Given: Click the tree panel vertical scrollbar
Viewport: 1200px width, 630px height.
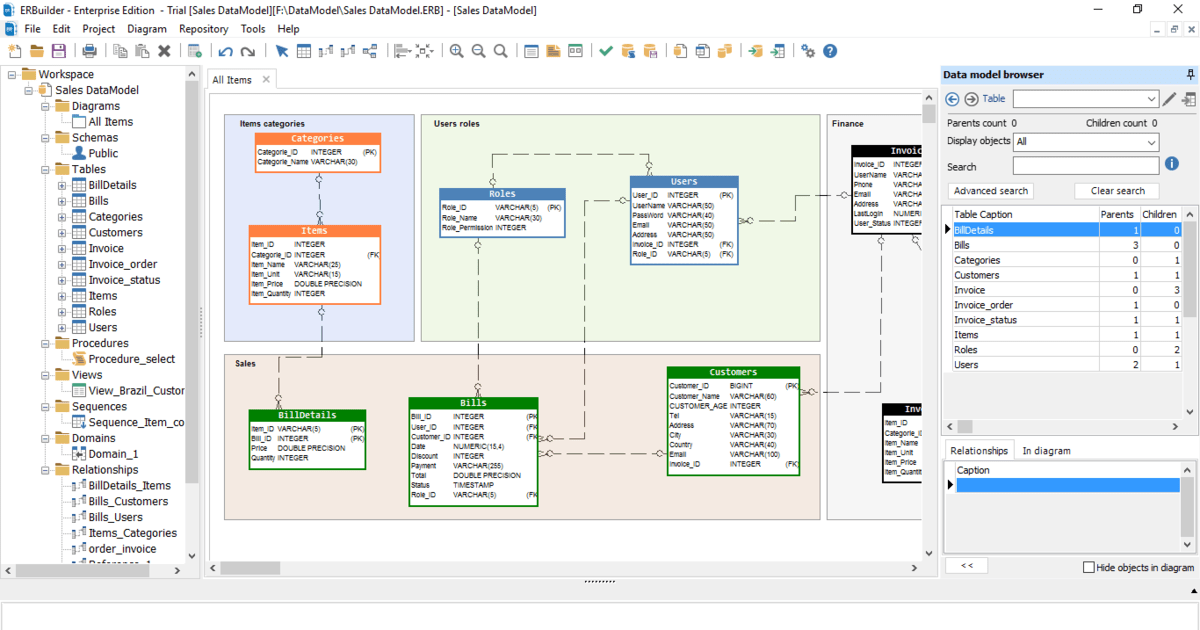Looking at the screenshot, I should pyautogui.click(x=193, y=280).
